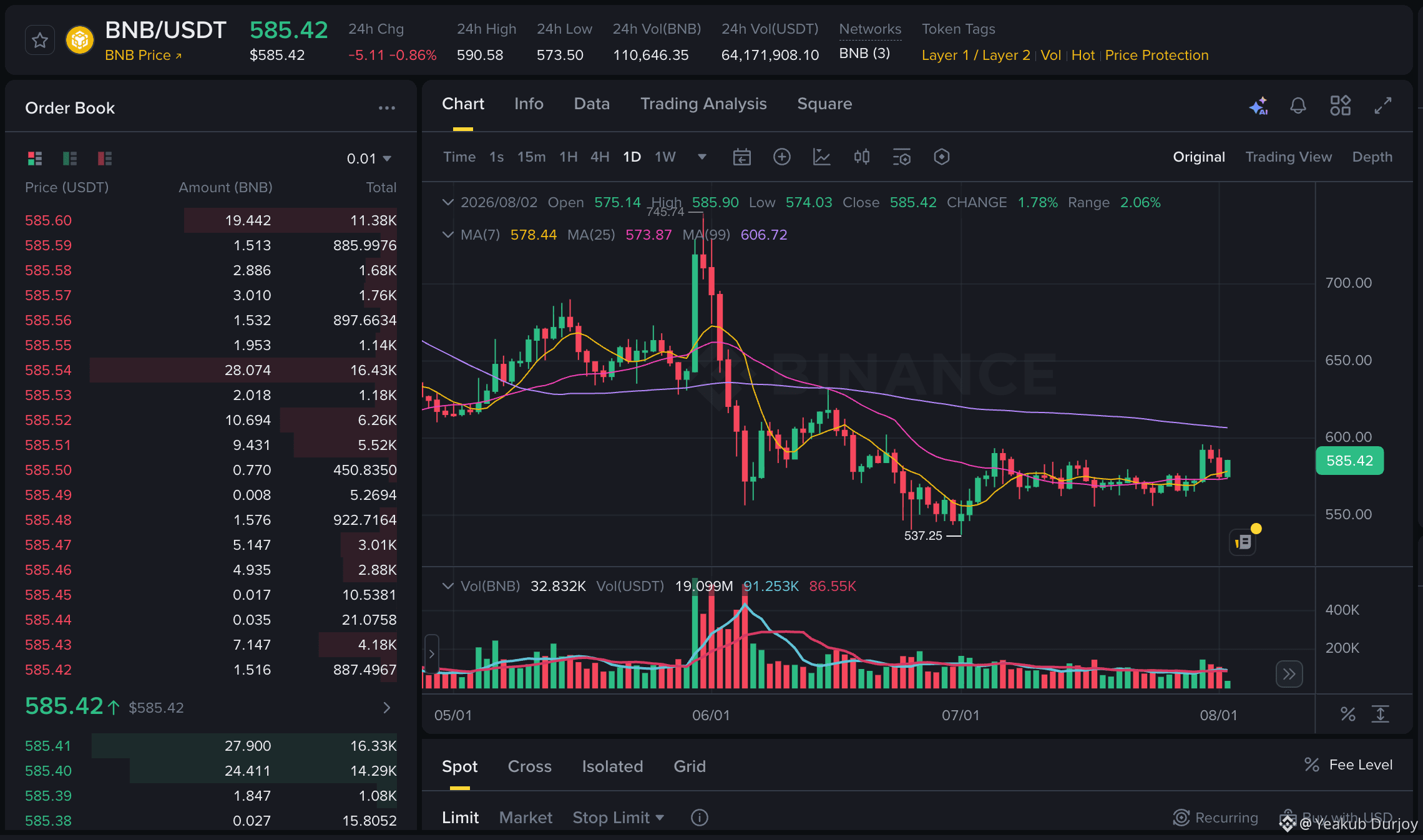This screenshot has height=840, width=1423.
Task: Expand chart to fullscreen
Action: [1383, 105]
